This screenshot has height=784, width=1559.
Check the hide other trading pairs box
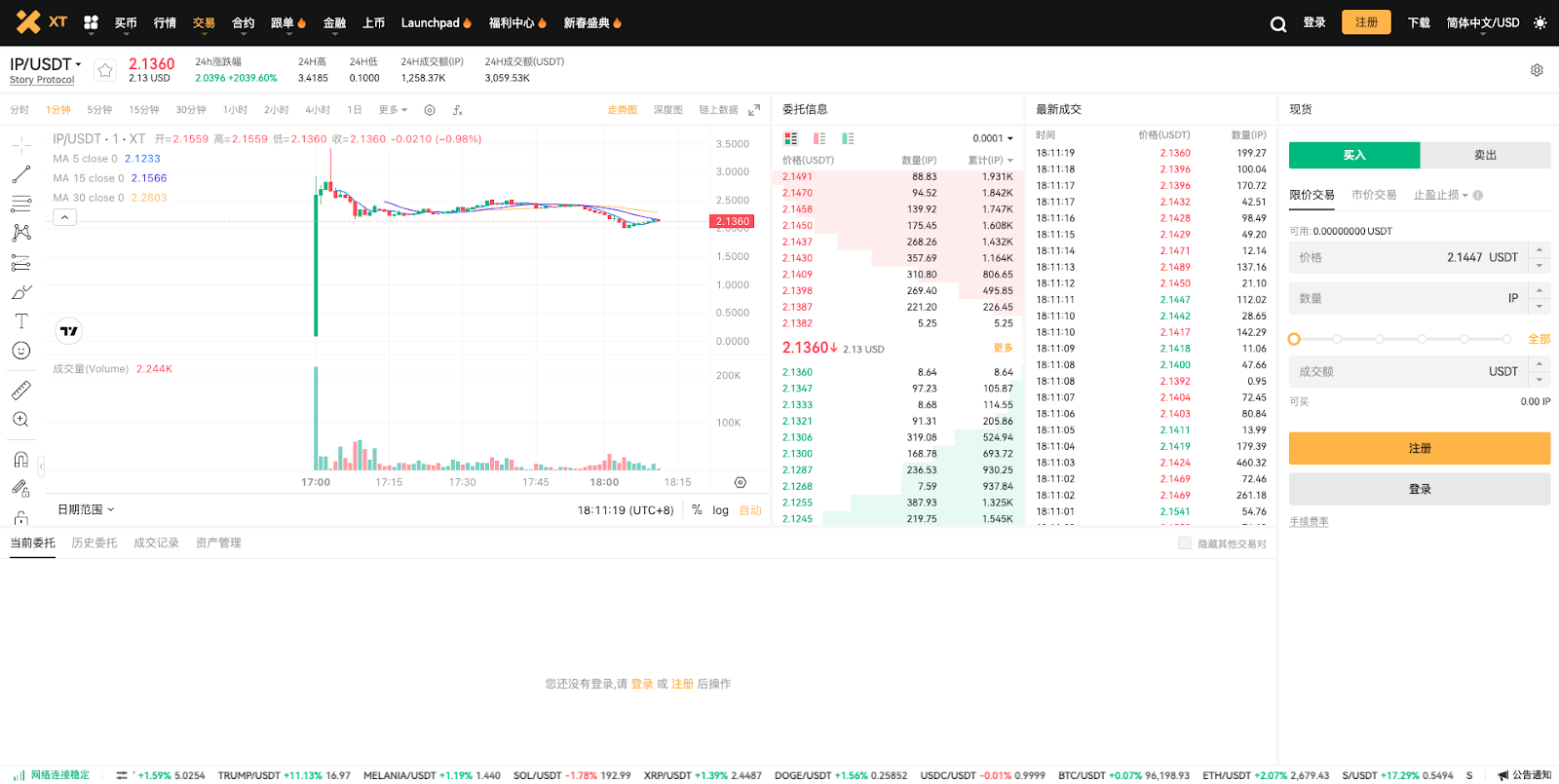[x=1185, y=543]
